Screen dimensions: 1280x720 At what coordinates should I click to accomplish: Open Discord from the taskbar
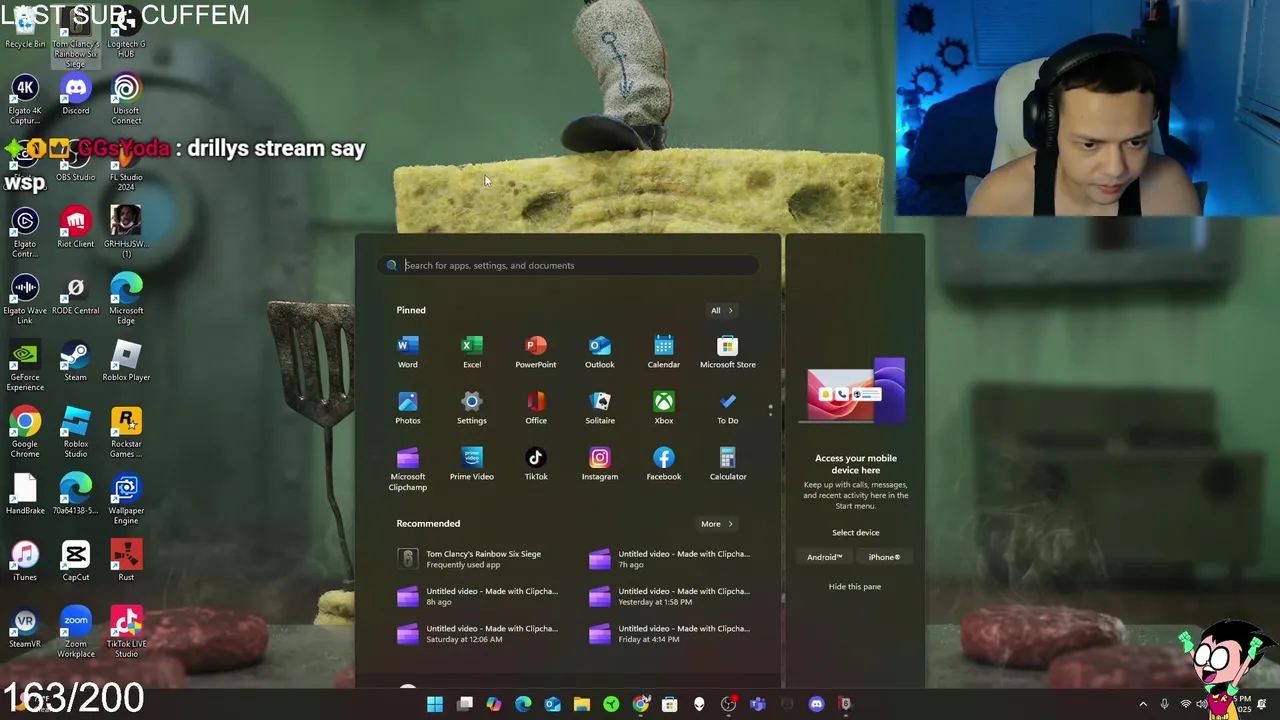click(816, 704)
